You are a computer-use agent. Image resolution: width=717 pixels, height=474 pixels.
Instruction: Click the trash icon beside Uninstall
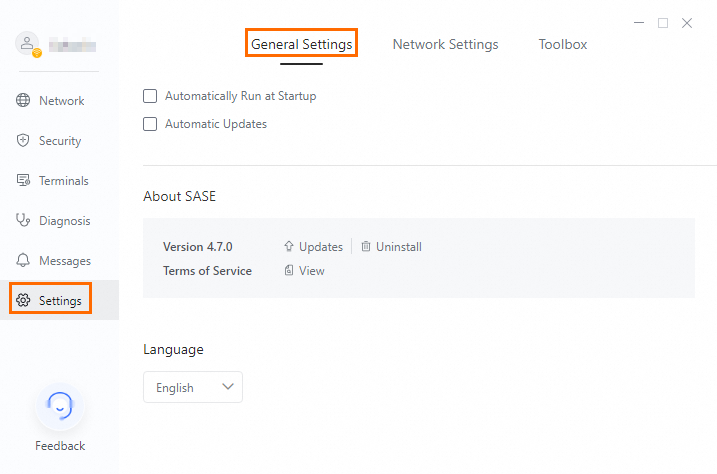(x=366, y=247)
